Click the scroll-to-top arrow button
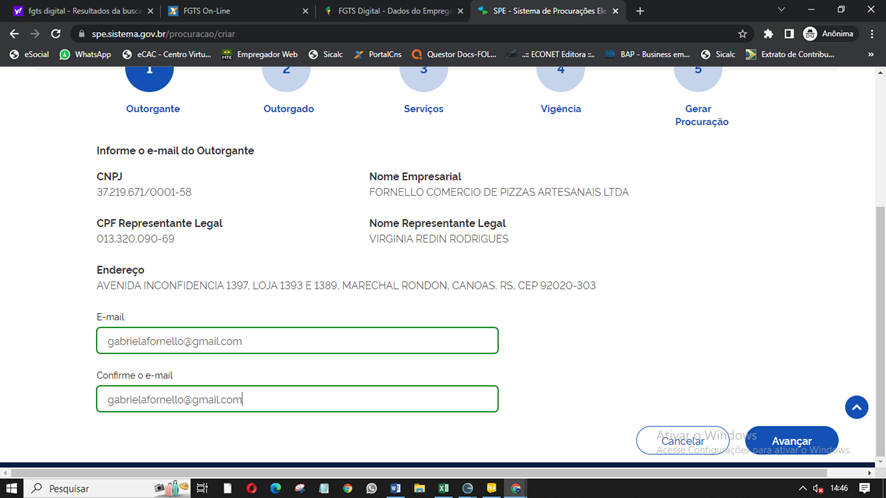Viewport: 886px width, 498px height. pyautogui.click(x=856, y=407)
